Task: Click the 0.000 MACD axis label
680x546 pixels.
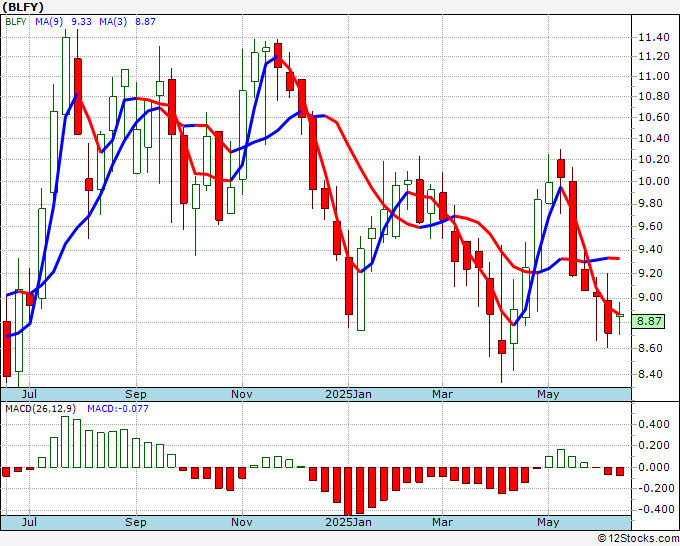Action: pos(654,468)
